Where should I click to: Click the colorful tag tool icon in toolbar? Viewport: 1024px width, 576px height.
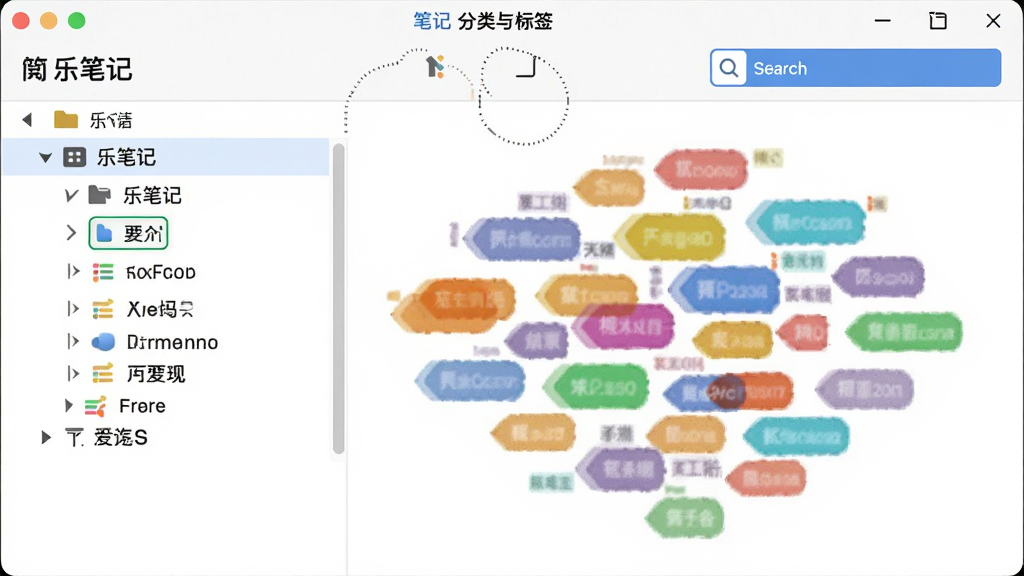[x=435, y=66]
